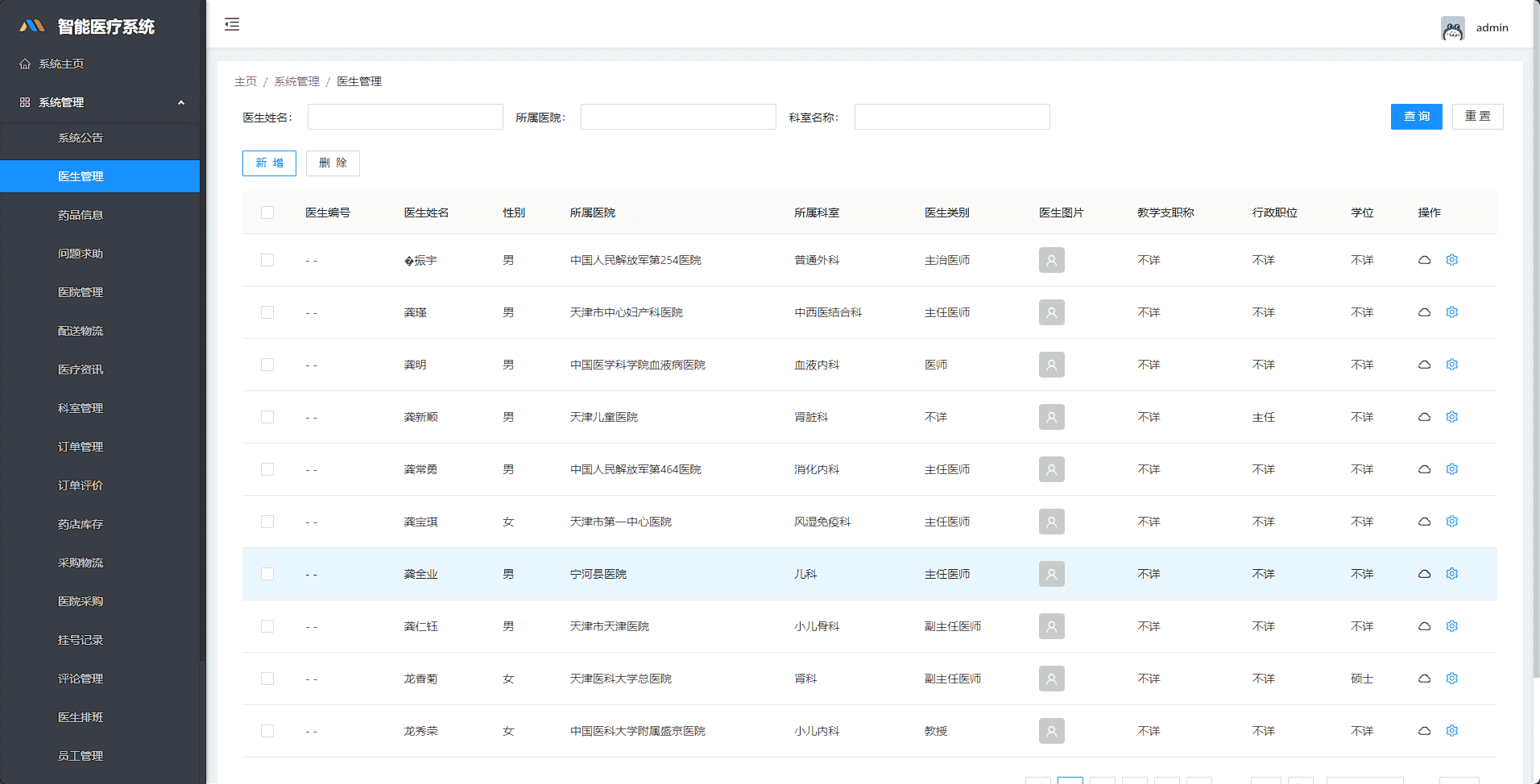Screen dimensions: 1540x784
Task: Follow the 主页 breadcrumb link
Action: click(246, 81)
